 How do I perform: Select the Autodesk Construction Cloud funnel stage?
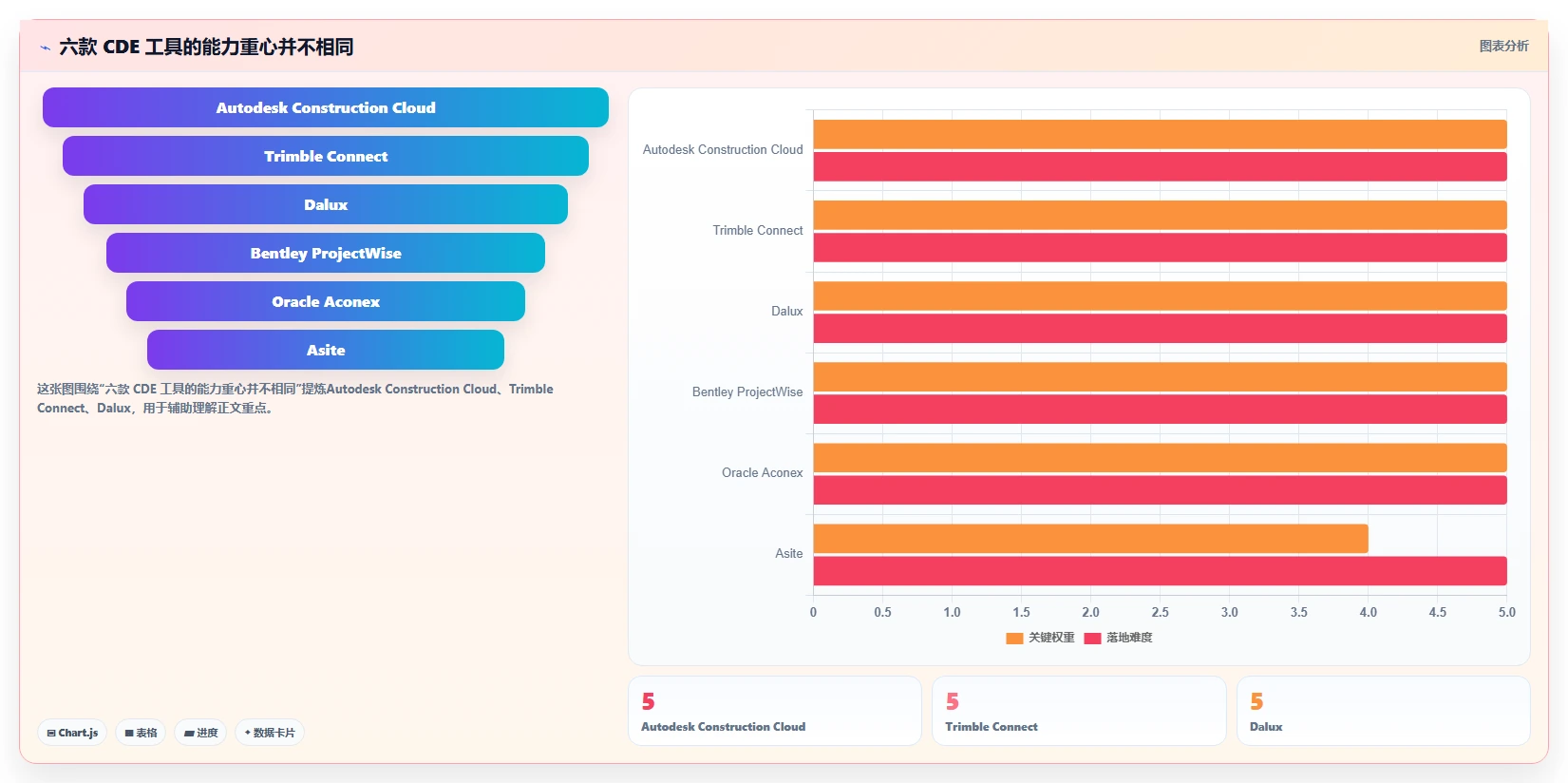click(326, 107)
